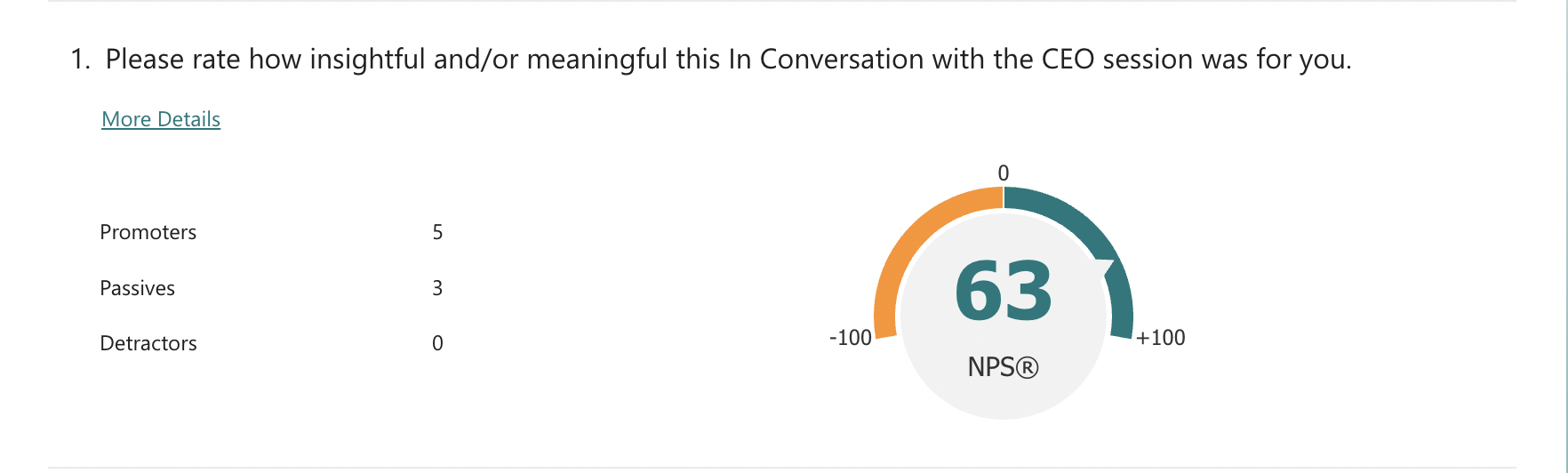Select the Promoters label
Viewport: 1568px width, 473px height.
[148, 232]
